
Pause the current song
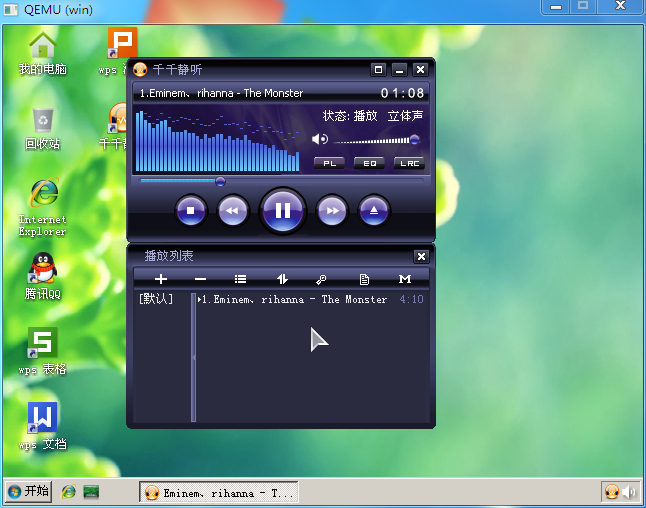283,211
